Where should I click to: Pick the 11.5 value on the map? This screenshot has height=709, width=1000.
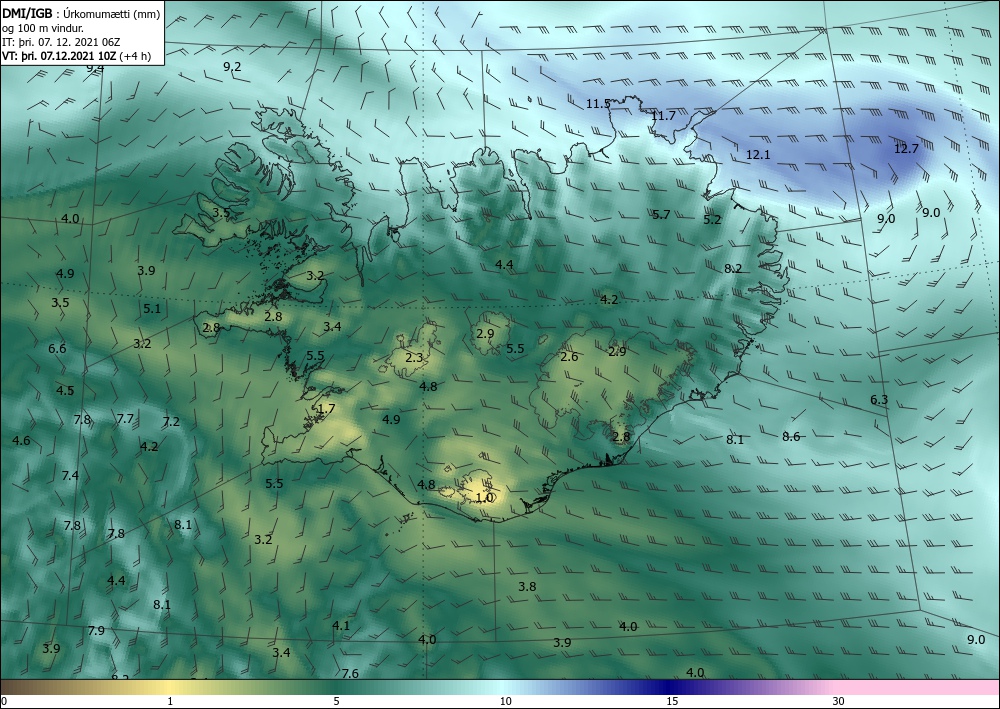pos(598,103)
